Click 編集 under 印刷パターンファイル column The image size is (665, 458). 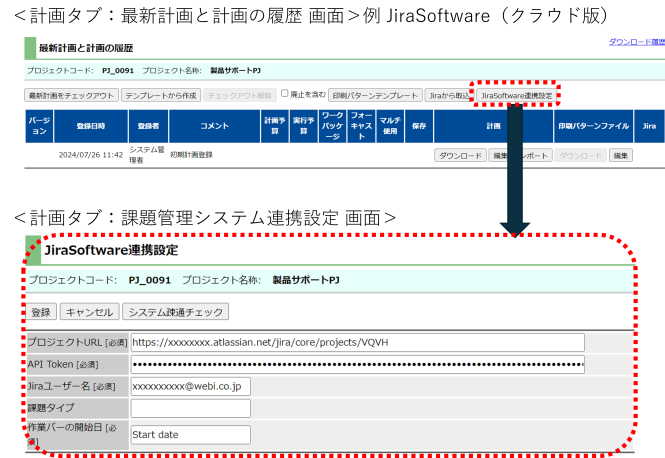[621, 156]
